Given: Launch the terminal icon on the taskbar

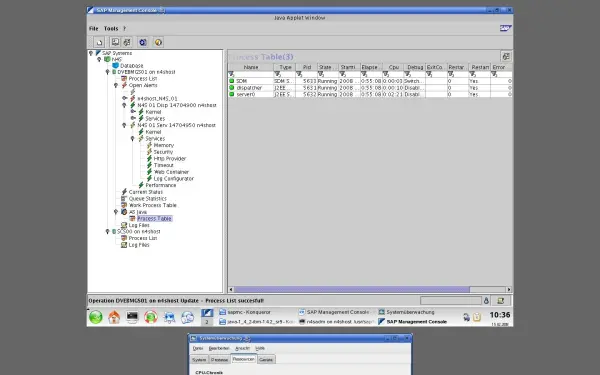Looking at the screenshot, I should coord(132,317).
